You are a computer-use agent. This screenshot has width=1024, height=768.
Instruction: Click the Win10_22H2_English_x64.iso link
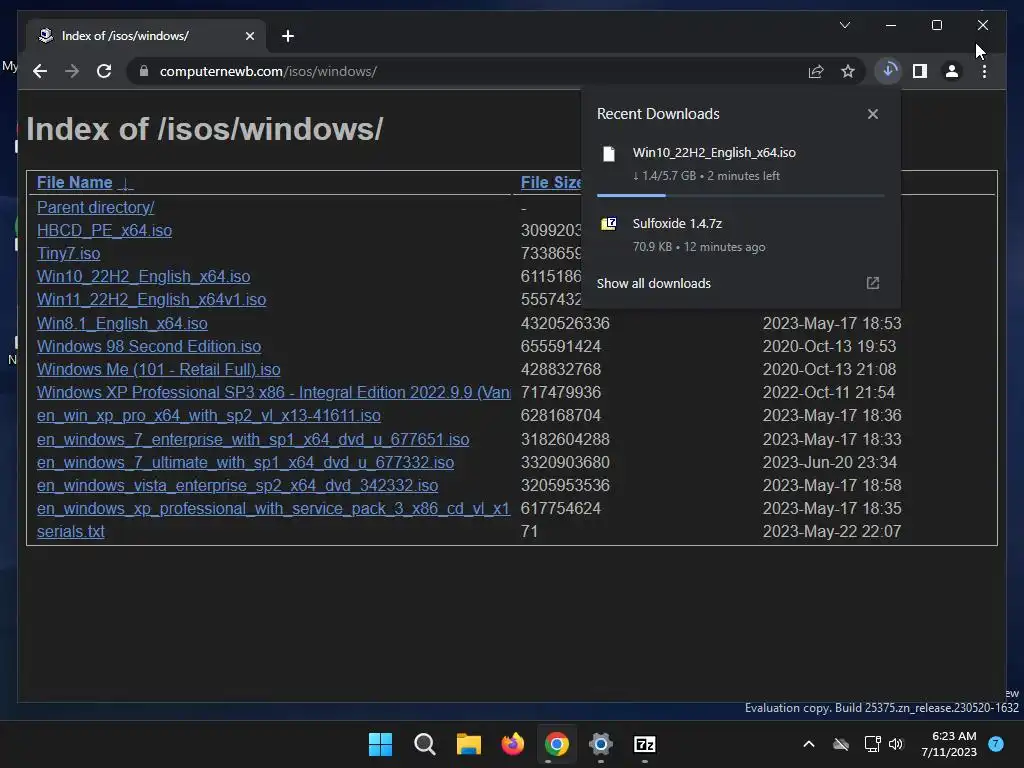click(143, 276)
